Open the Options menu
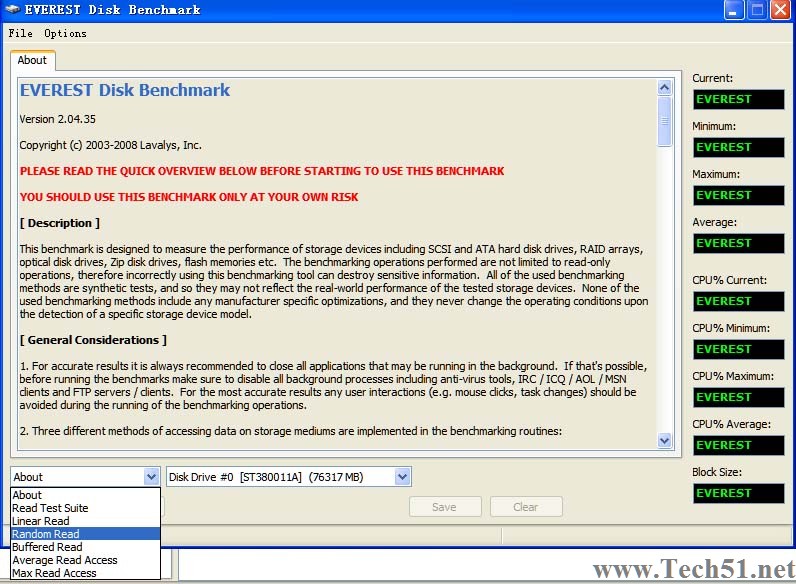This screenshot has width=796, height=584. (x=65, y=34)
